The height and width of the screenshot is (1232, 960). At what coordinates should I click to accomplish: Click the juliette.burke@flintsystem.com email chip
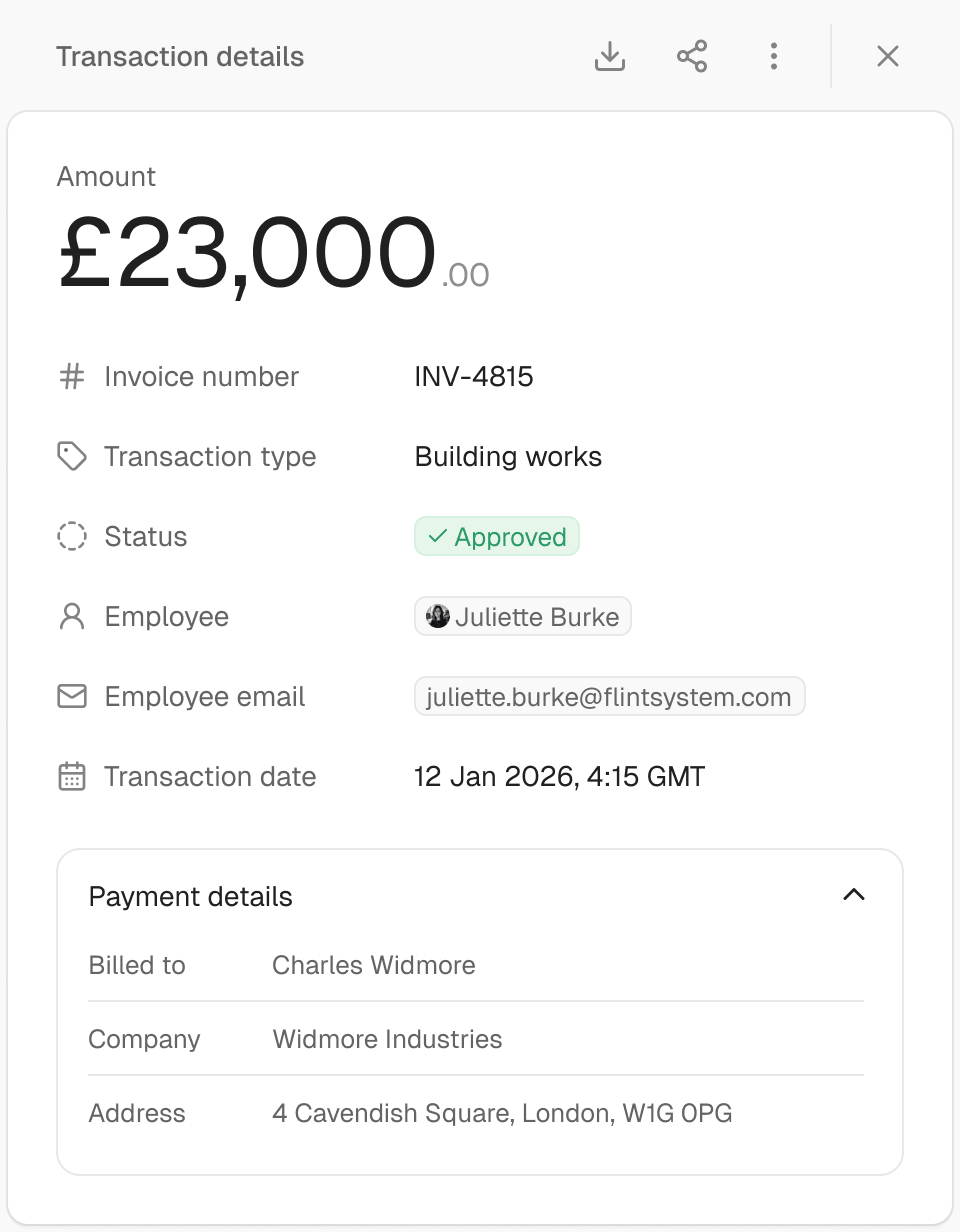[x=610, y=697]
